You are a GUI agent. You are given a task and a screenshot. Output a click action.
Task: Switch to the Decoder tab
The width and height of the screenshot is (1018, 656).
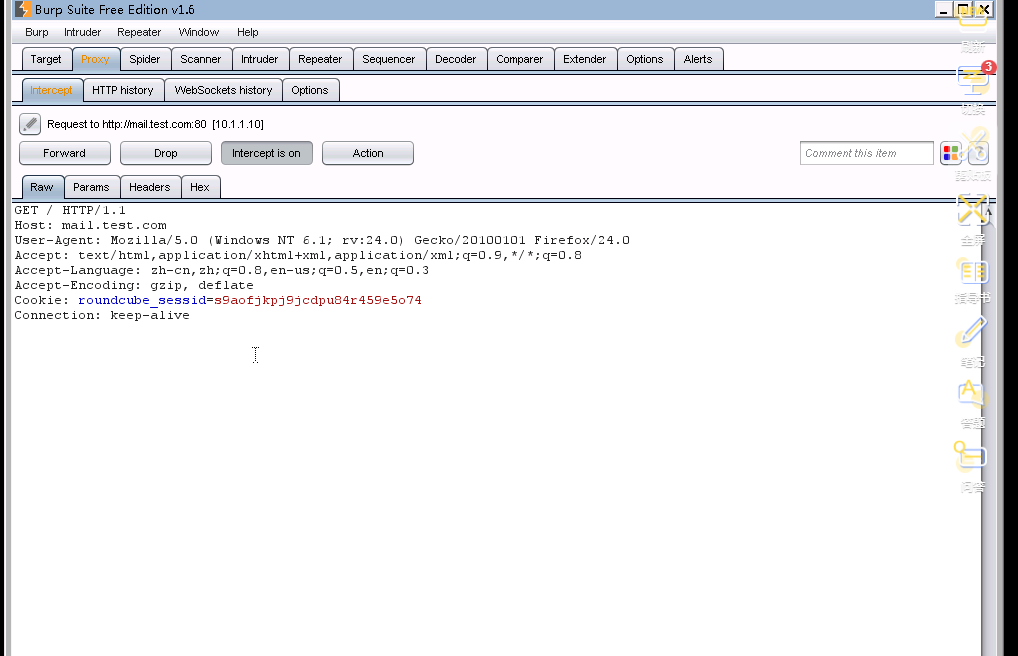(456, 59)
